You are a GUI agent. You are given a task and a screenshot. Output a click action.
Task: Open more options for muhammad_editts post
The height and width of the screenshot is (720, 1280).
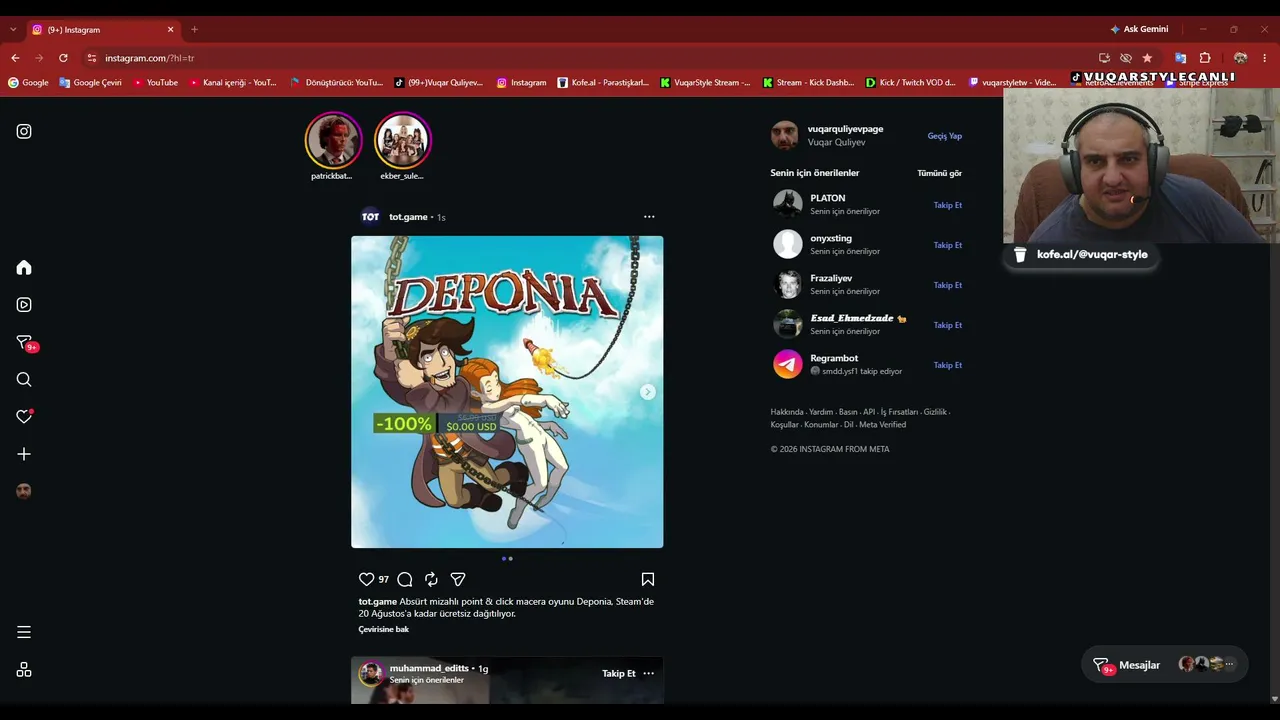click(x=648, y=673)
